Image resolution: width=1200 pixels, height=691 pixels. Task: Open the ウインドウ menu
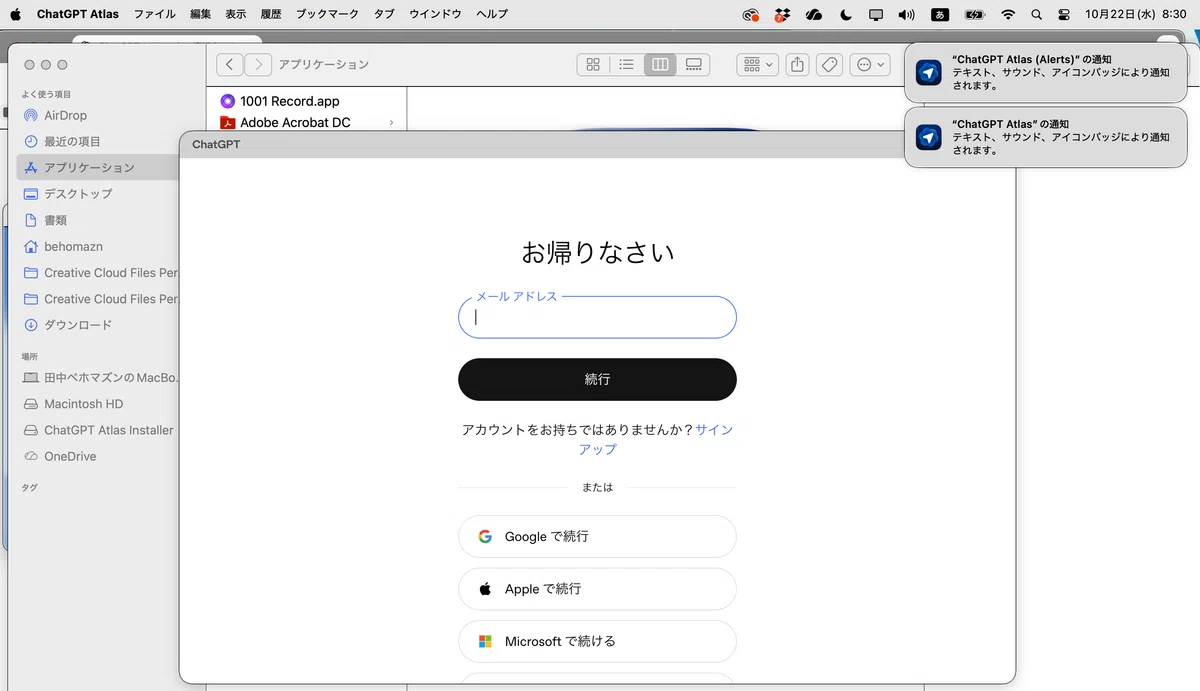point(435,14)
